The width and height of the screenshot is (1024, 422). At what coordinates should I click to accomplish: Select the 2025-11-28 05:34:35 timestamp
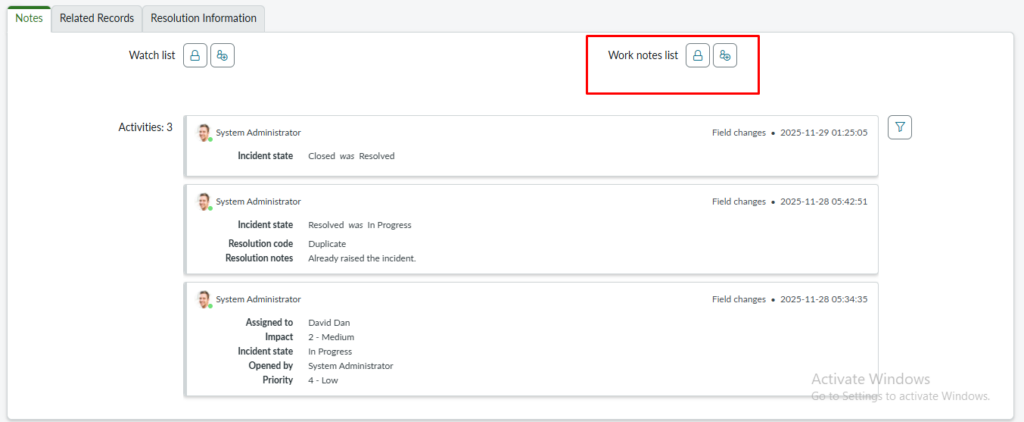[823, 299]
